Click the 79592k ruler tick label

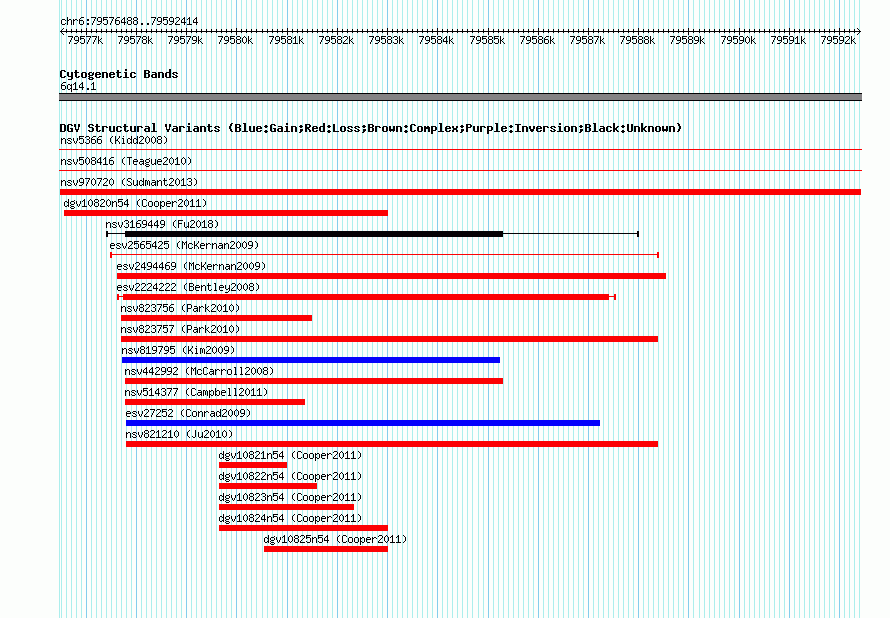tap(838, 40)
